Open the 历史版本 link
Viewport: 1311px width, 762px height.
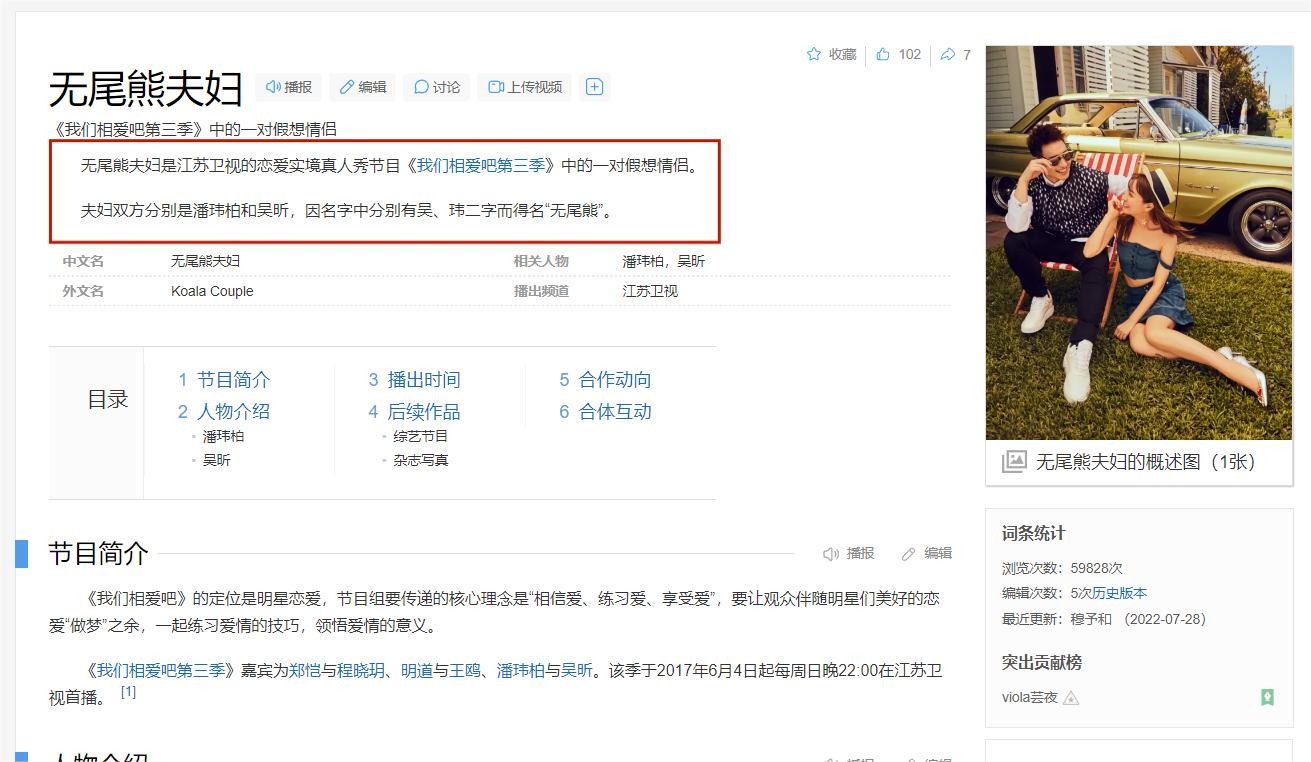click(1119, 593)
